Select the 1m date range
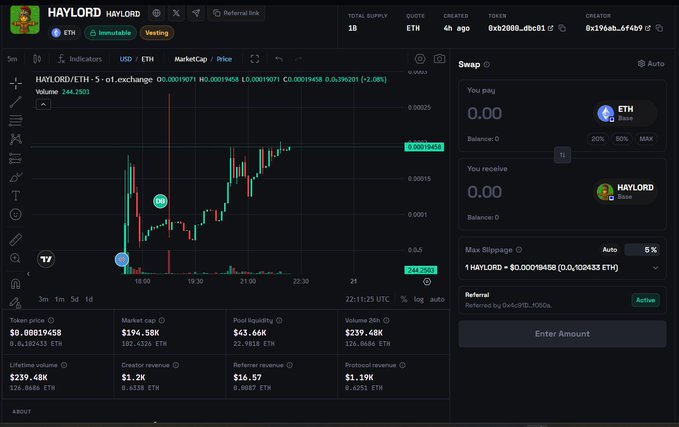The width and height of the screenshot is (679, 427). [x=59, y=299]
